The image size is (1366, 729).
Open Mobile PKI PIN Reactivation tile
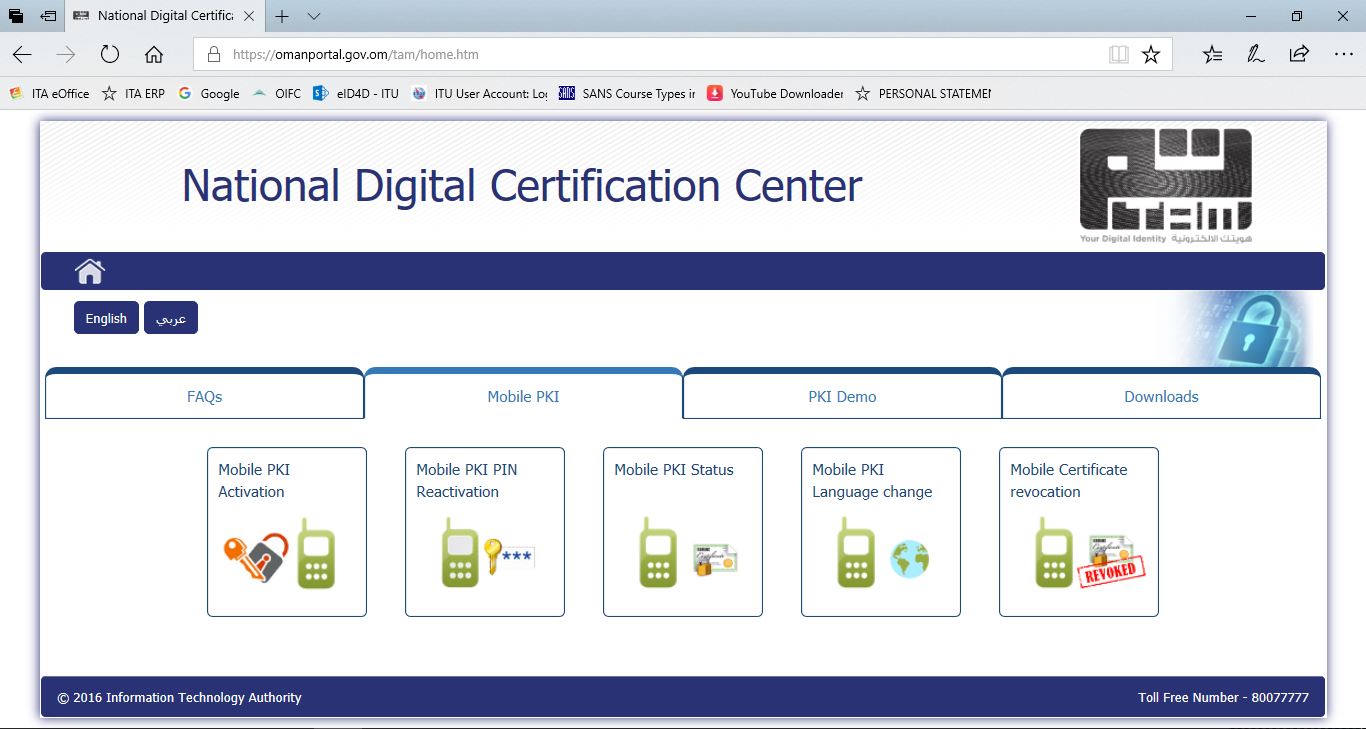484,532
